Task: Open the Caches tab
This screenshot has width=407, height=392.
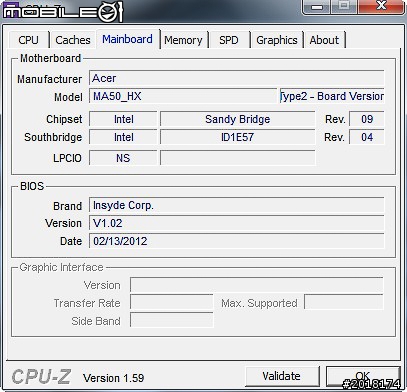Action: 73,40
